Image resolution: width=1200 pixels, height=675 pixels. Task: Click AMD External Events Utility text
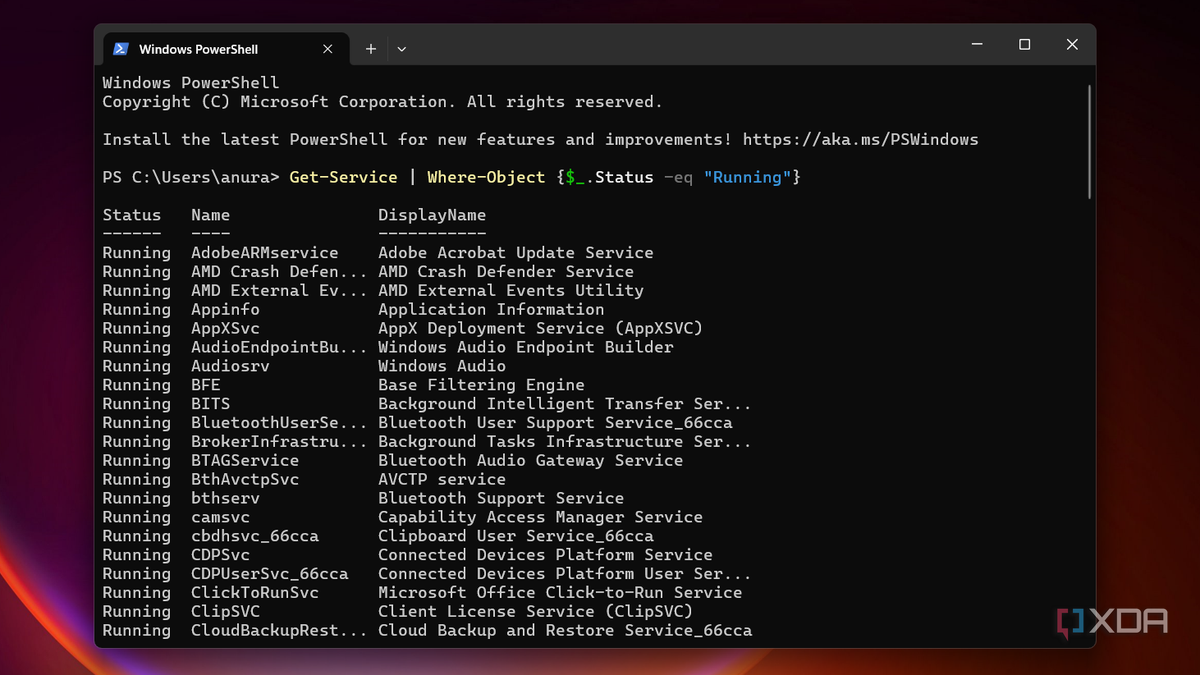click(x=510, y=291)
